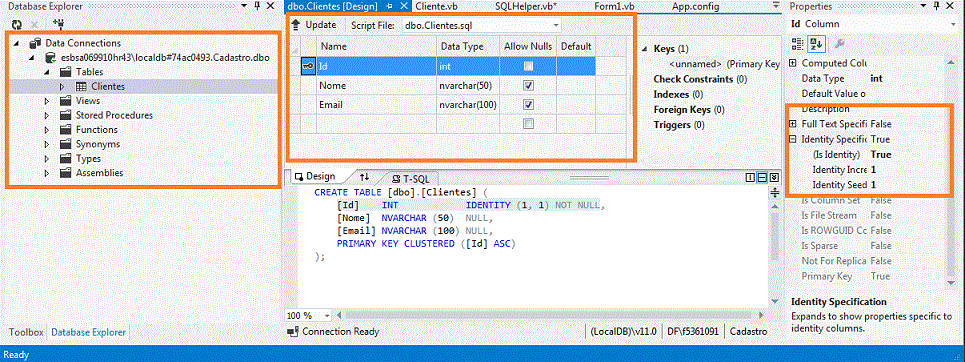The height and width of the screenshot is (362, 965).
Task: Click the Functions folder icon
Action: (66, 130)
